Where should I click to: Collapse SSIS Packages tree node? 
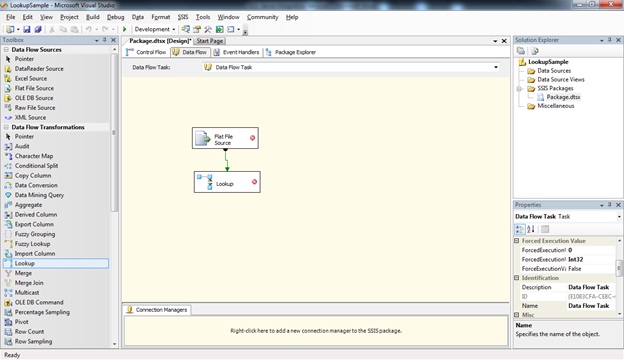(x=519, y=88)
